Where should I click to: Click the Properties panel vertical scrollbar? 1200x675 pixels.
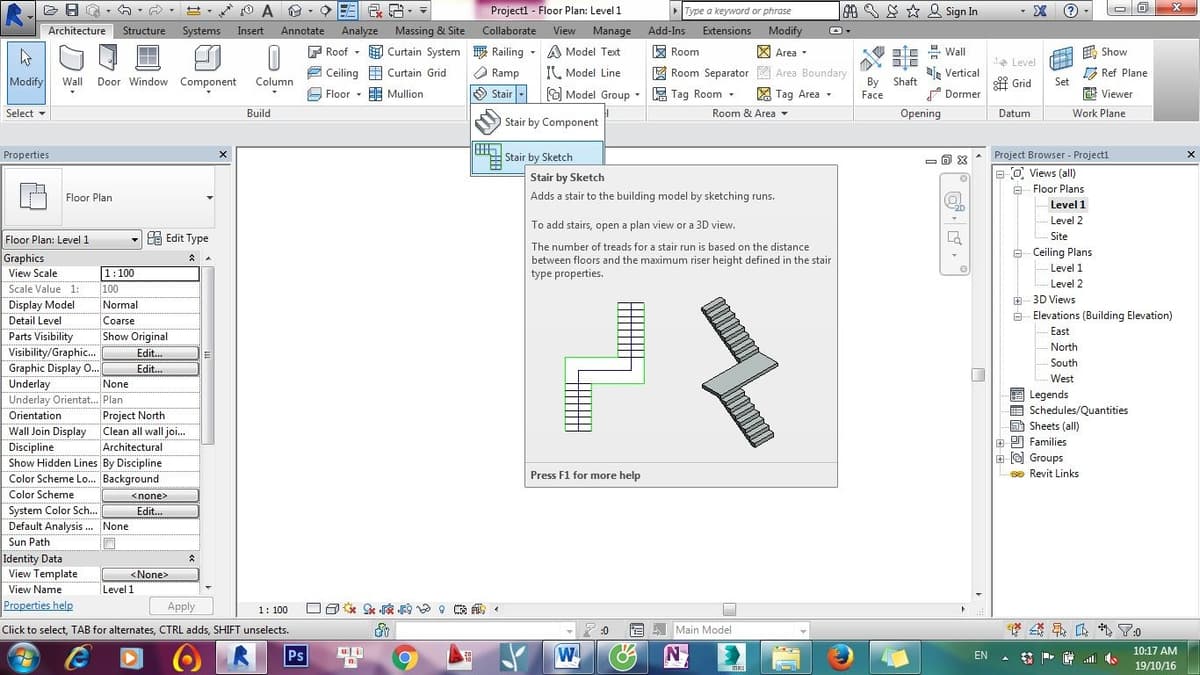208,355
